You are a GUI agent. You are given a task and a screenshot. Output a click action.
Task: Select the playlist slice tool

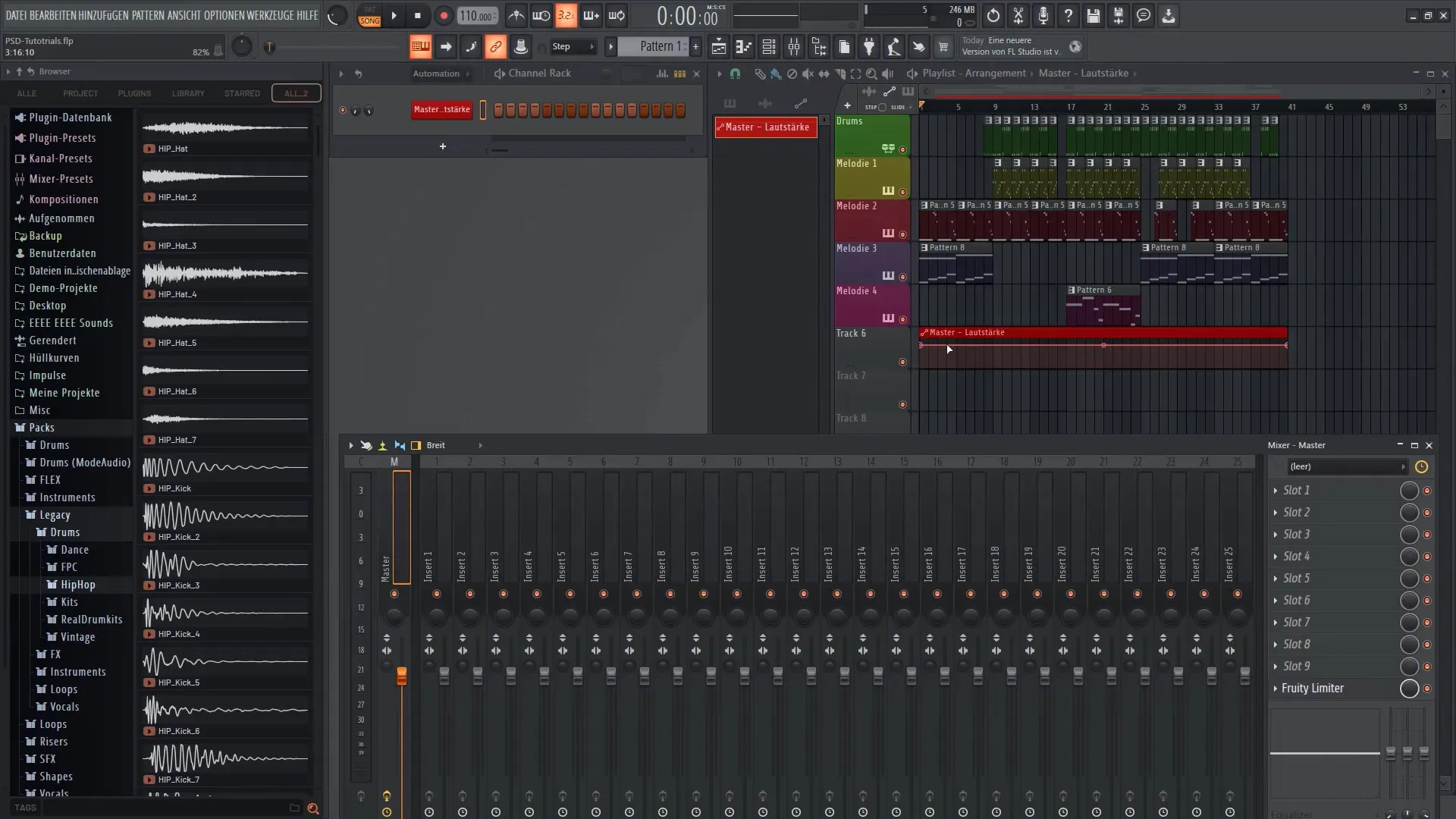click(x=839, y=74)
